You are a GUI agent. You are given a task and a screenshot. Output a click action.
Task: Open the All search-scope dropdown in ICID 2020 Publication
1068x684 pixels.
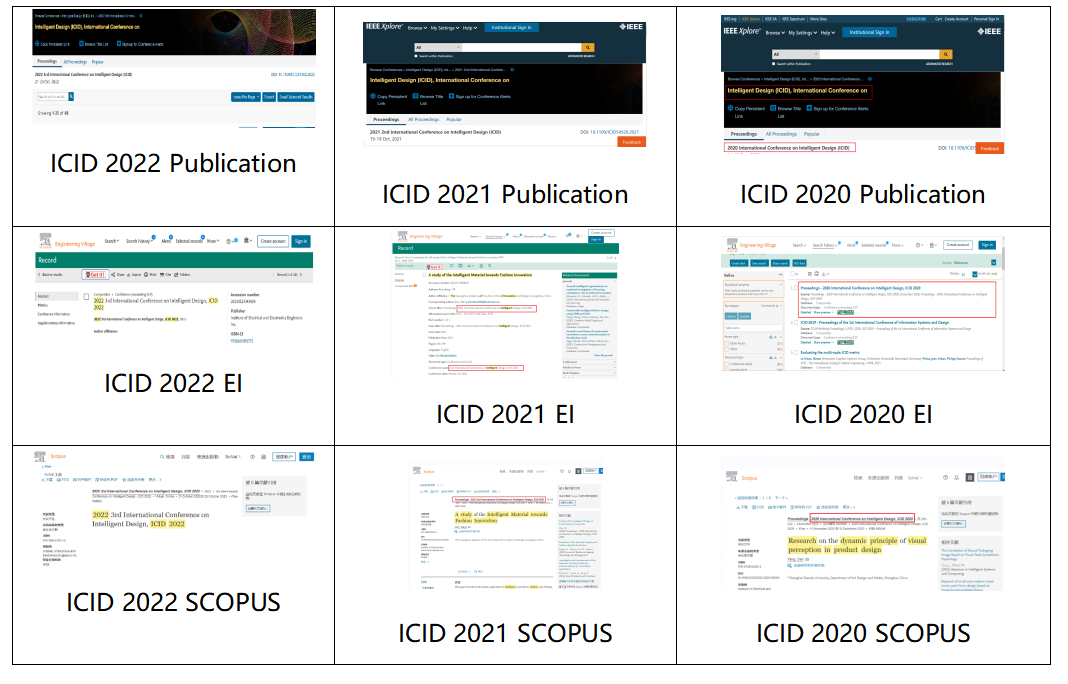pos(796,55)
